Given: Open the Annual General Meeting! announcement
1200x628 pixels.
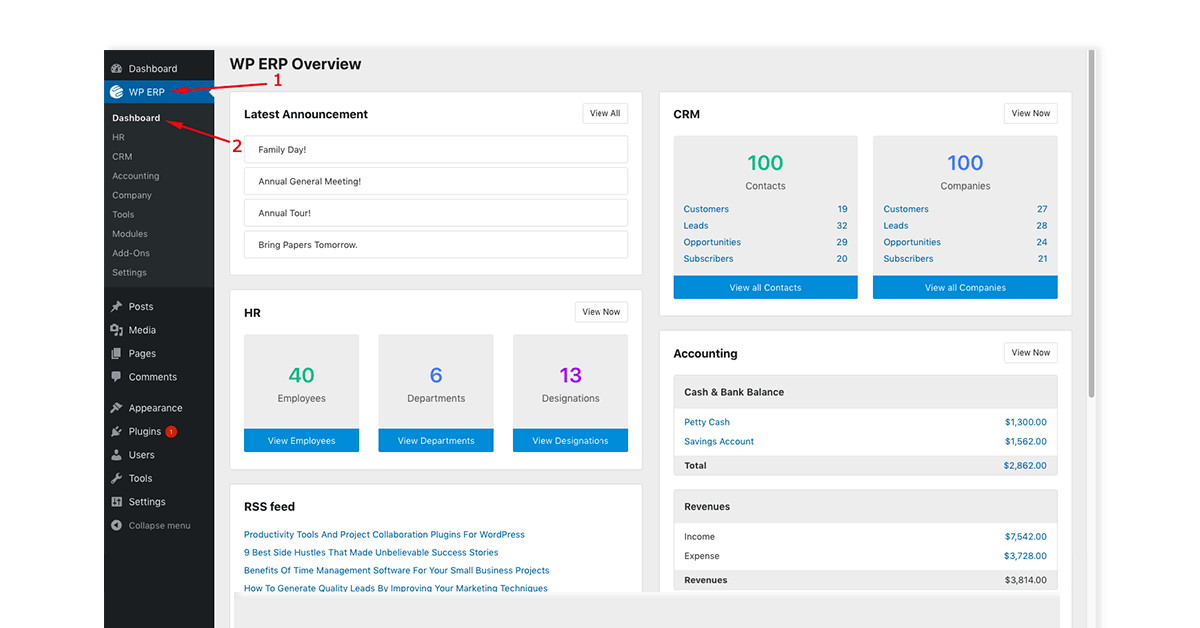Looking at the screenshot, I should pyautogui.click(x=436, y=182).
